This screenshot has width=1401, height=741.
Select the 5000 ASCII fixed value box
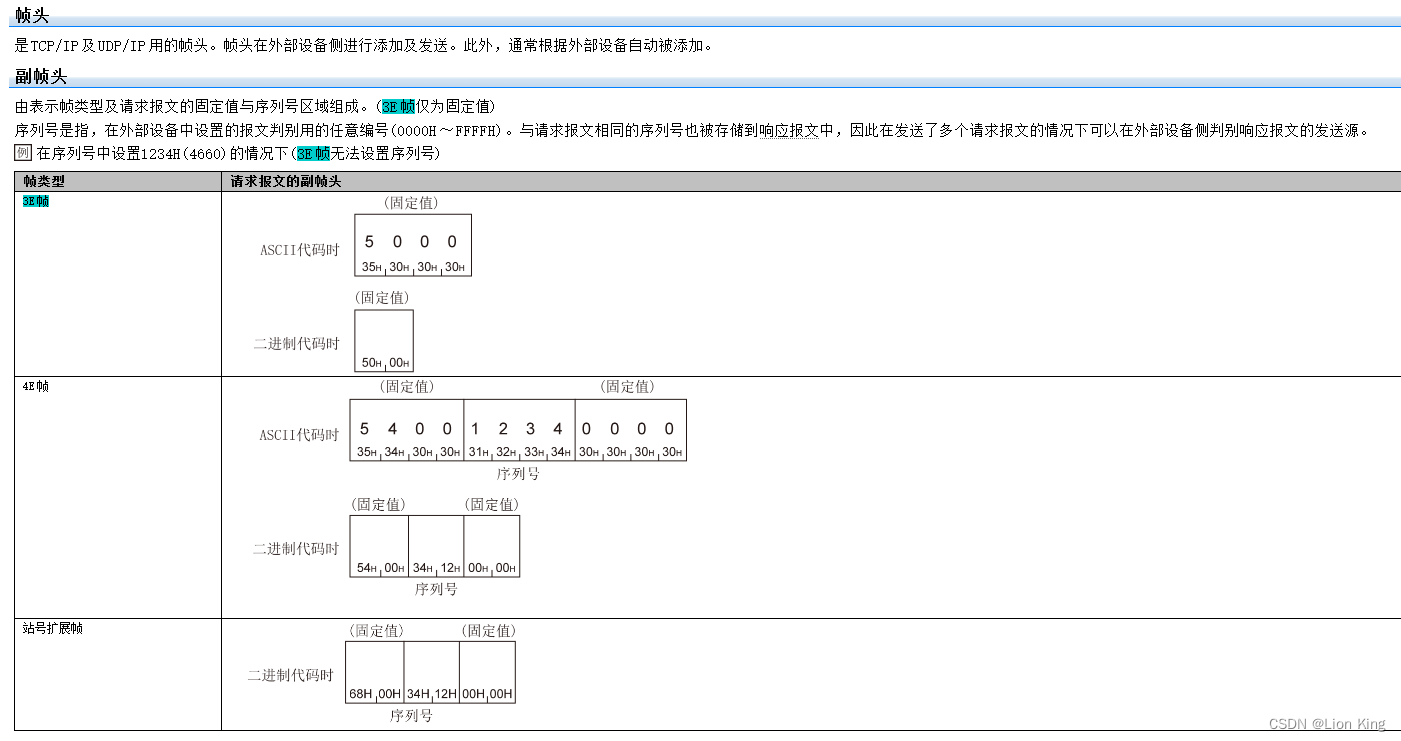tap(412, 244)
